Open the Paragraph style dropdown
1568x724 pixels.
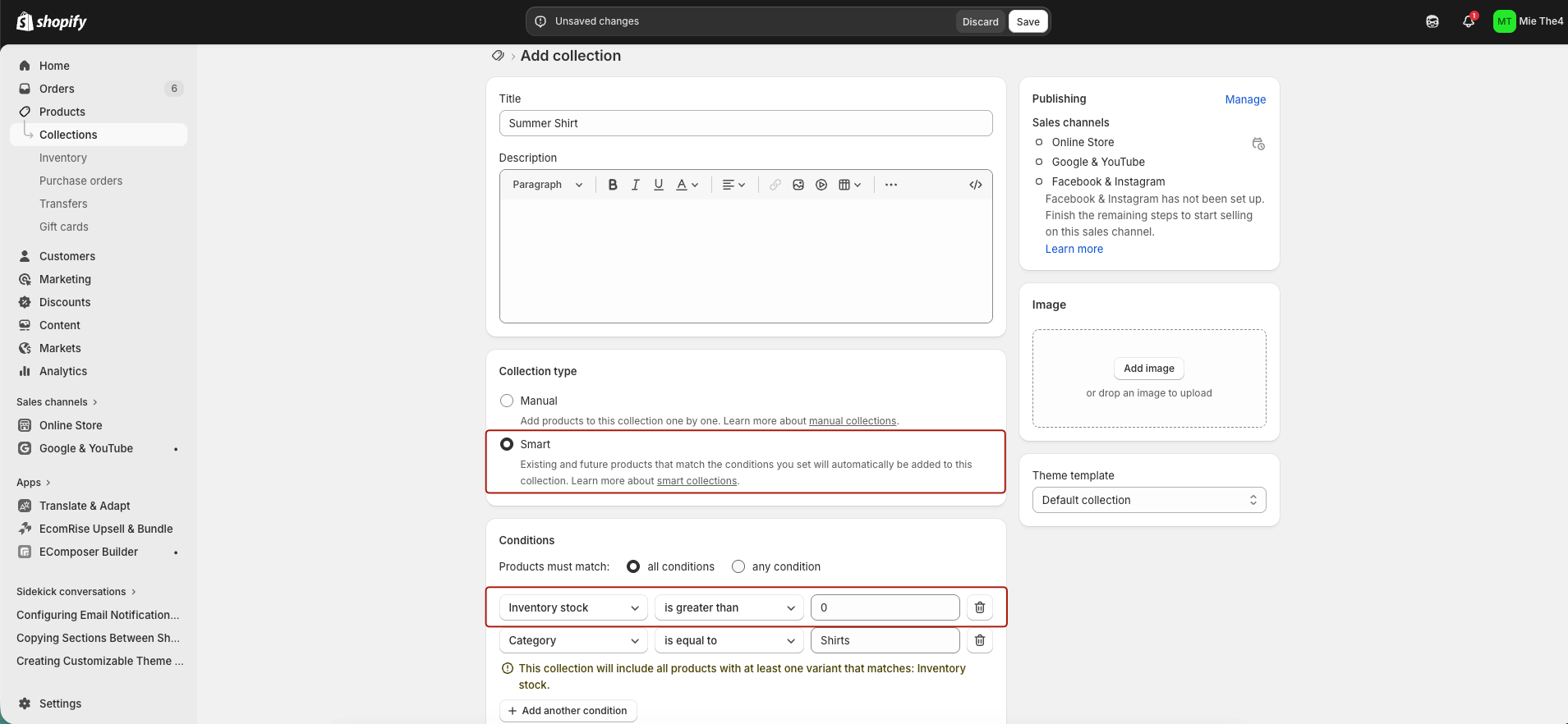click(547, 185)
